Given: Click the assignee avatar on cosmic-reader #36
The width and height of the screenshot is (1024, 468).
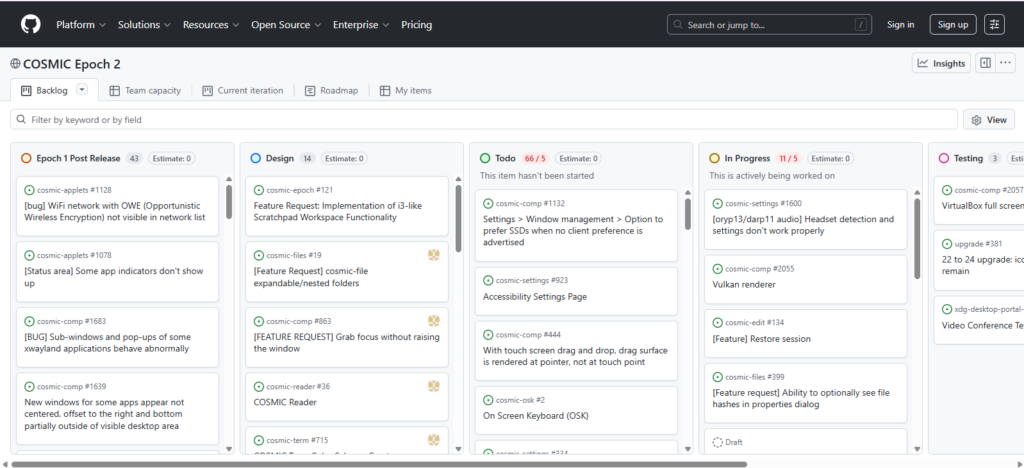Looking at the screenshot, I should click(434, 386).
